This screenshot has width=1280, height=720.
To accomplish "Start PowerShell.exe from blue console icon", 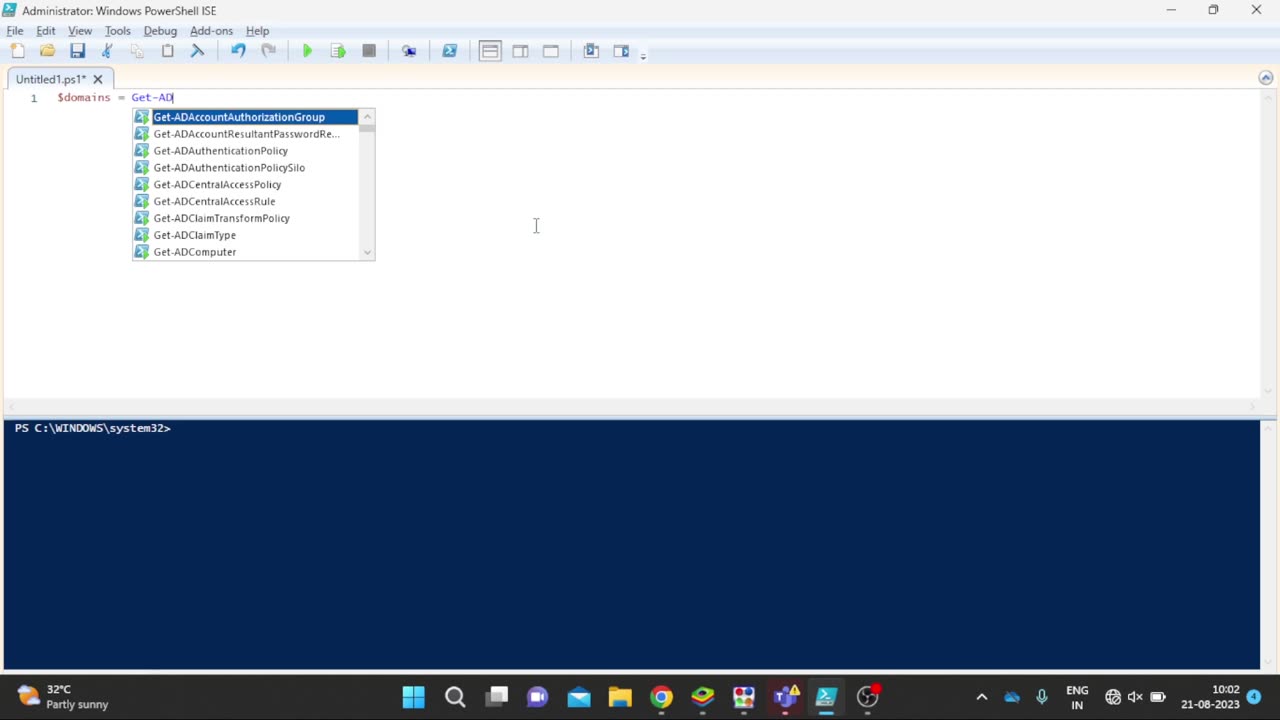I will pyautogui.click(x=449, y=51).
